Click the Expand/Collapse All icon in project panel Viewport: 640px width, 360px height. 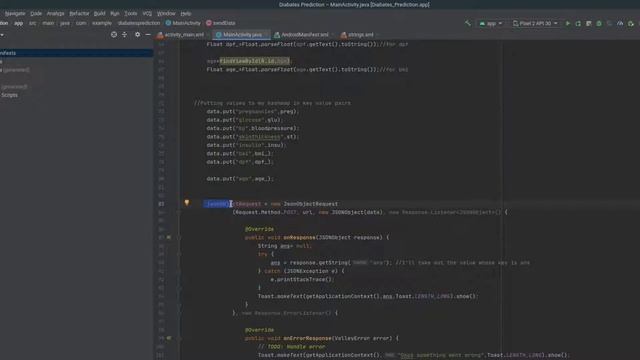pyautogui.click(x=124, y=35)
